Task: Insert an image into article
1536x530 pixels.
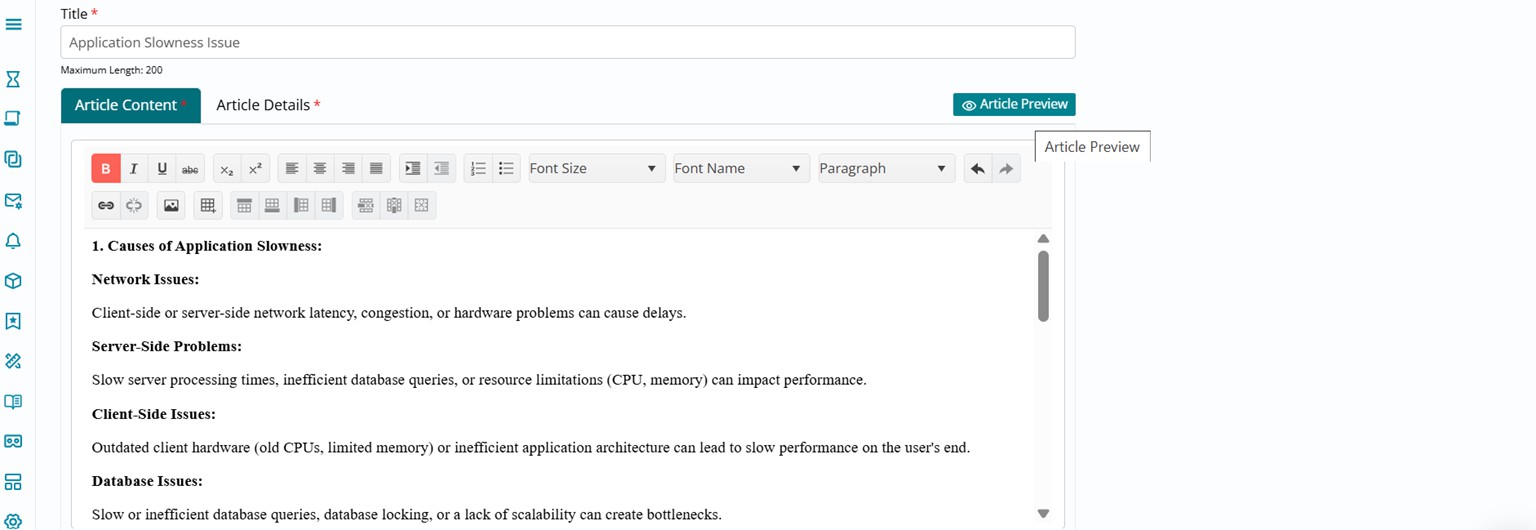Action: pyautogui.click(x=171, y=205)
